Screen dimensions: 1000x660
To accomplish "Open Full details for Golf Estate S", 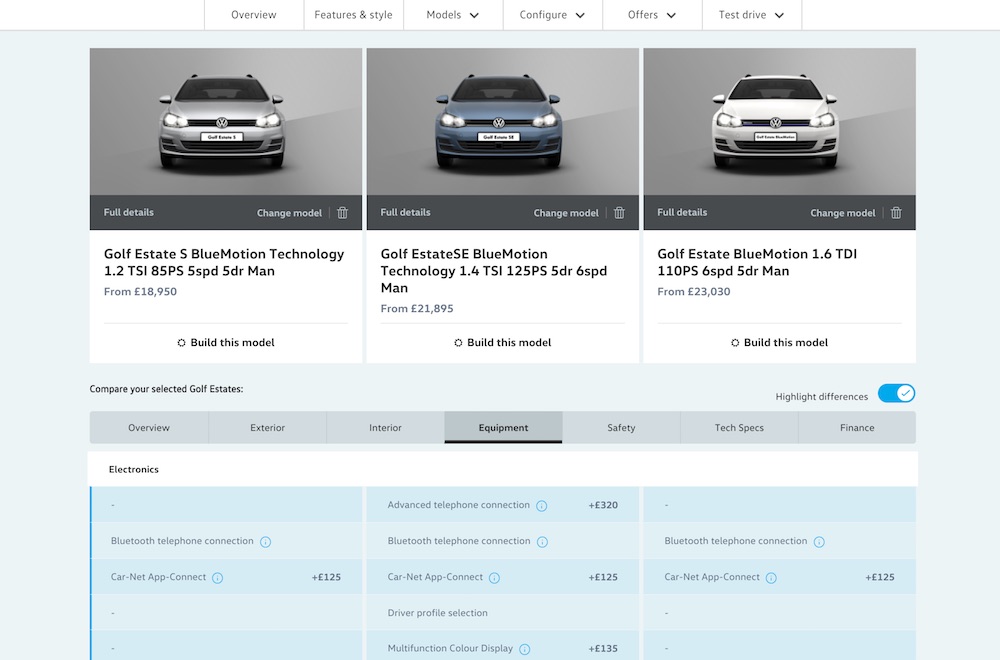I will click(x=129, y=212).
